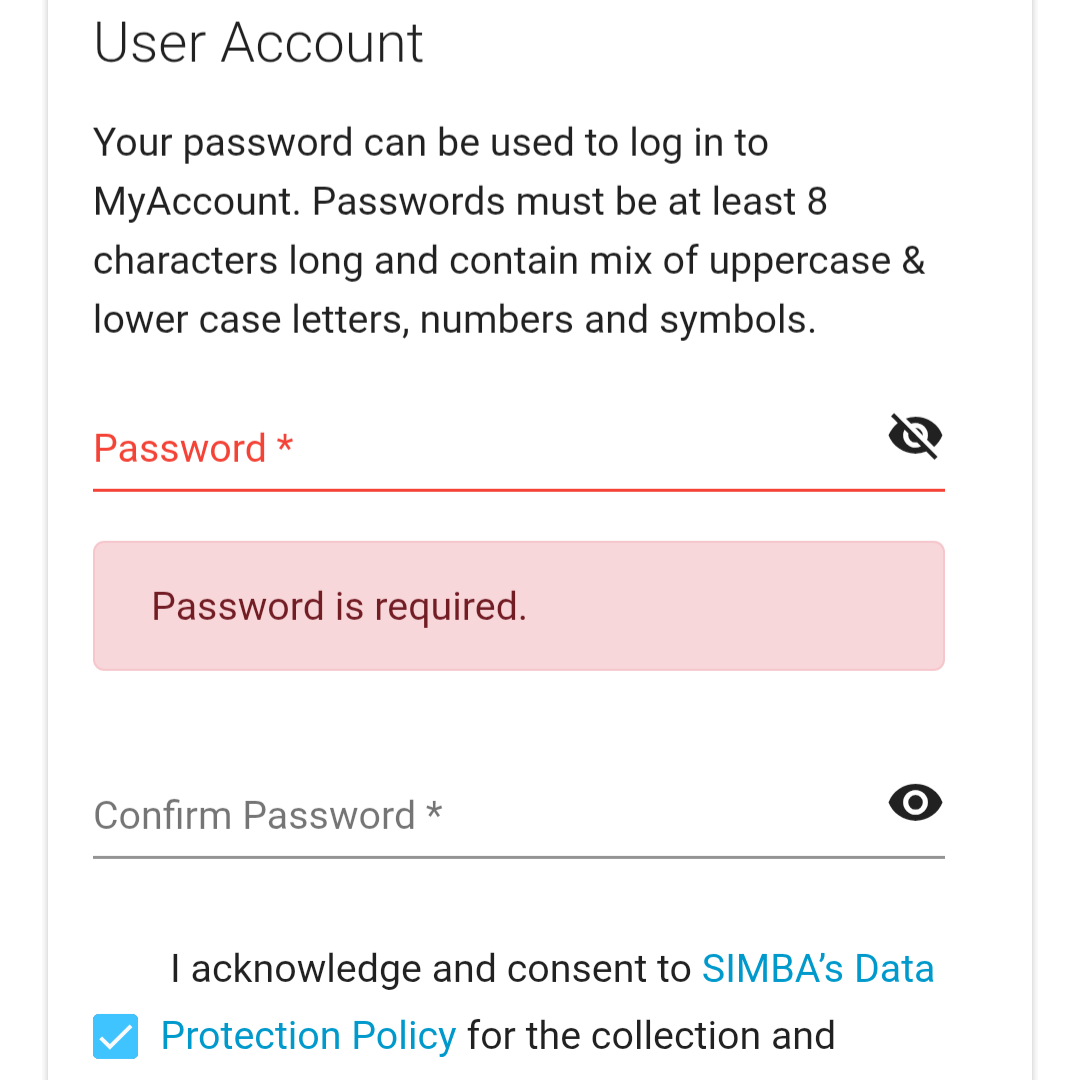Click the User Account heading
This screenshot has width=1080, height=1080.
pyautogui.click(x=258, y=43)
